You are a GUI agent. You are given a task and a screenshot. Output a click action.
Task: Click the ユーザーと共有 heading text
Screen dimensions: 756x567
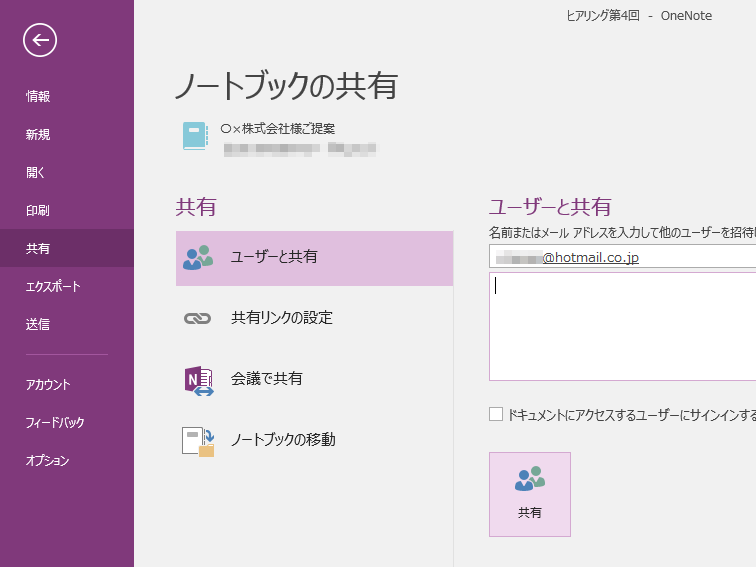550,207
